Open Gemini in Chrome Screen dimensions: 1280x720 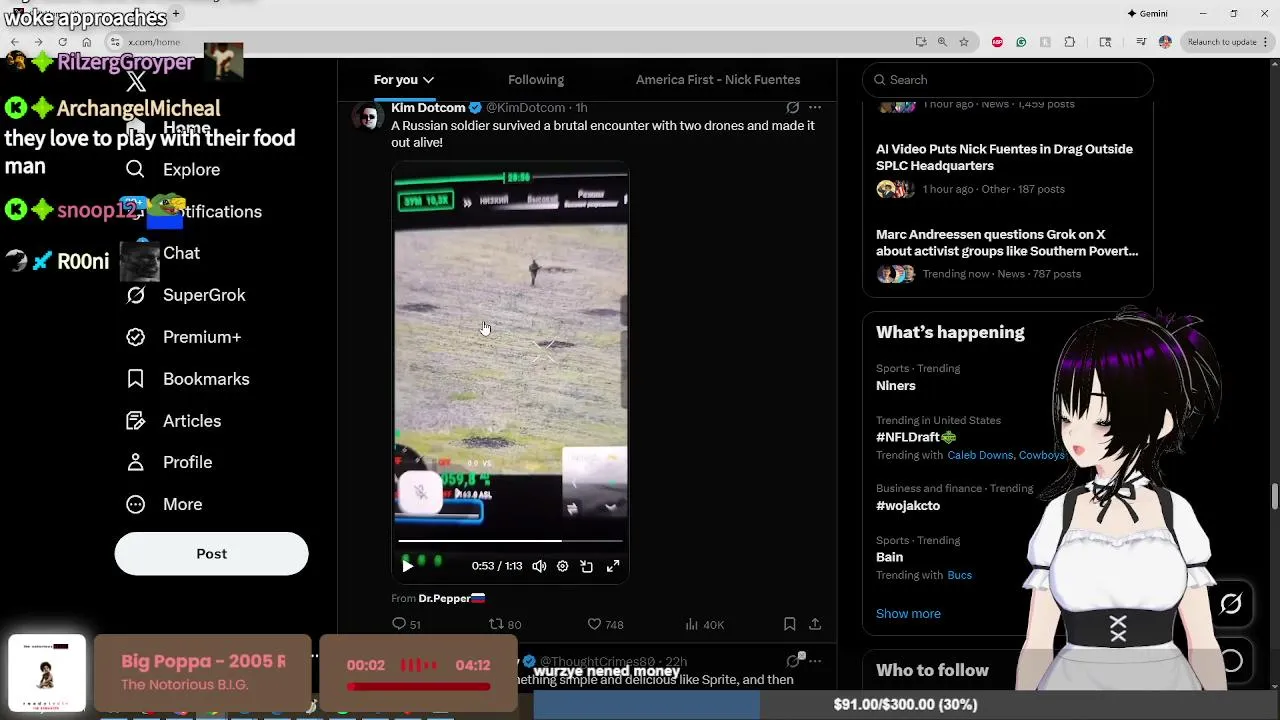tap(1147, 13)
